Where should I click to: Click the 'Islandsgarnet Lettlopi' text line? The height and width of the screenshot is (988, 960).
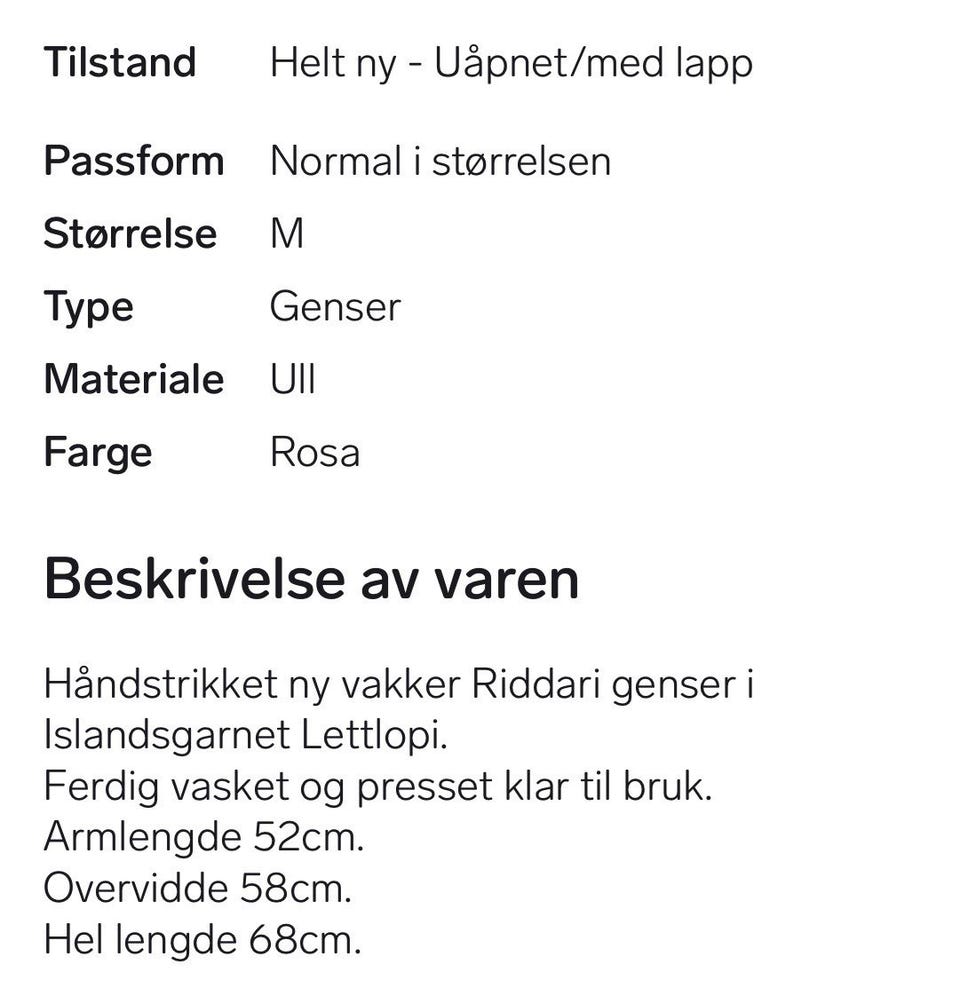coord(246,736)
